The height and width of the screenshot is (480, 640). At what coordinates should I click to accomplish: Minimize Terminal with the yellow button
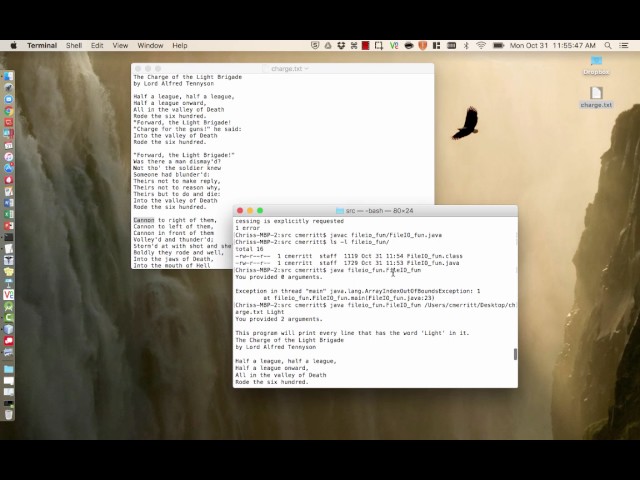pos(250,211)
